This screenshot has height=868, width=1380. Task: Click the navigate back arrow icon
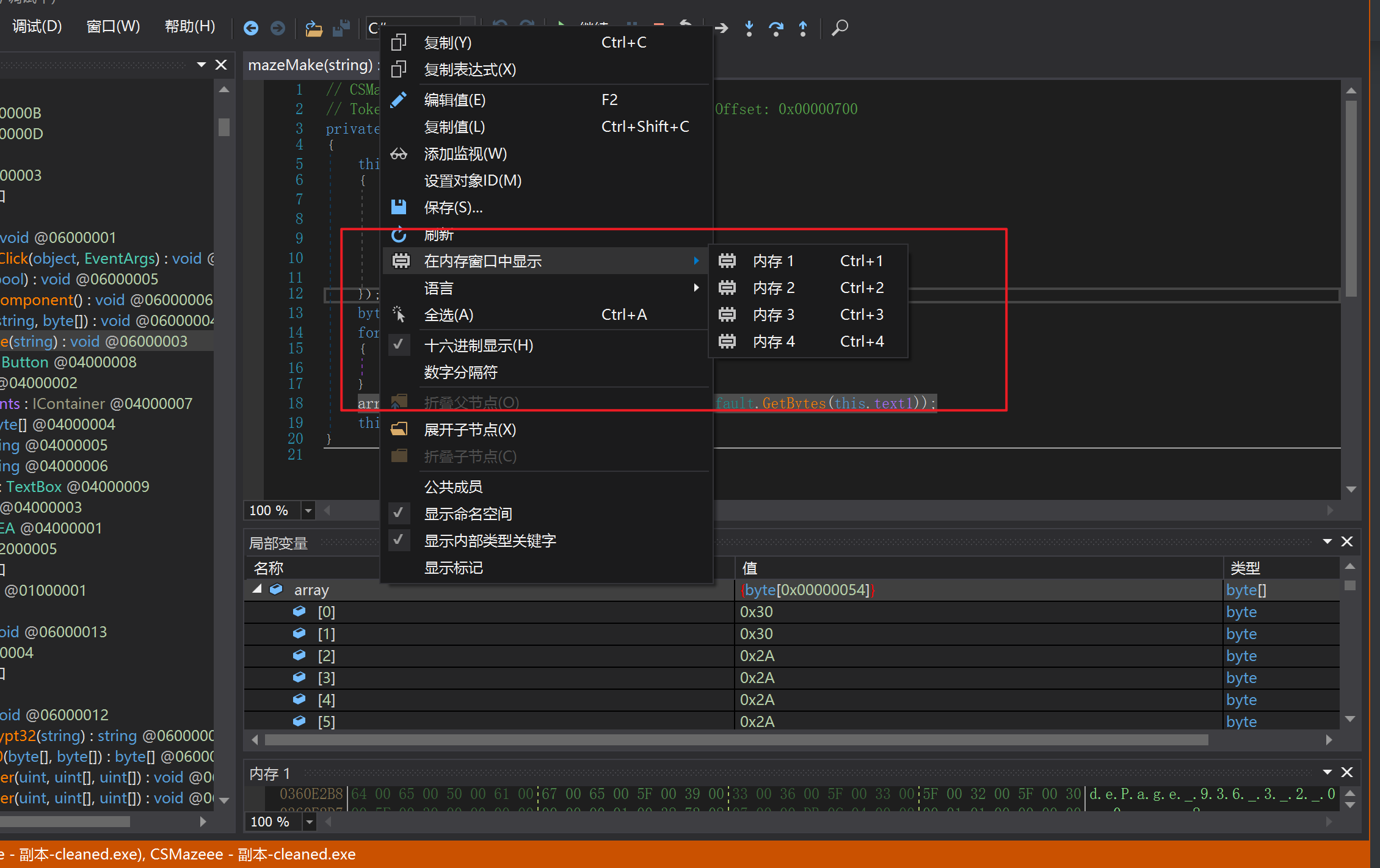[x=251, y=28]
